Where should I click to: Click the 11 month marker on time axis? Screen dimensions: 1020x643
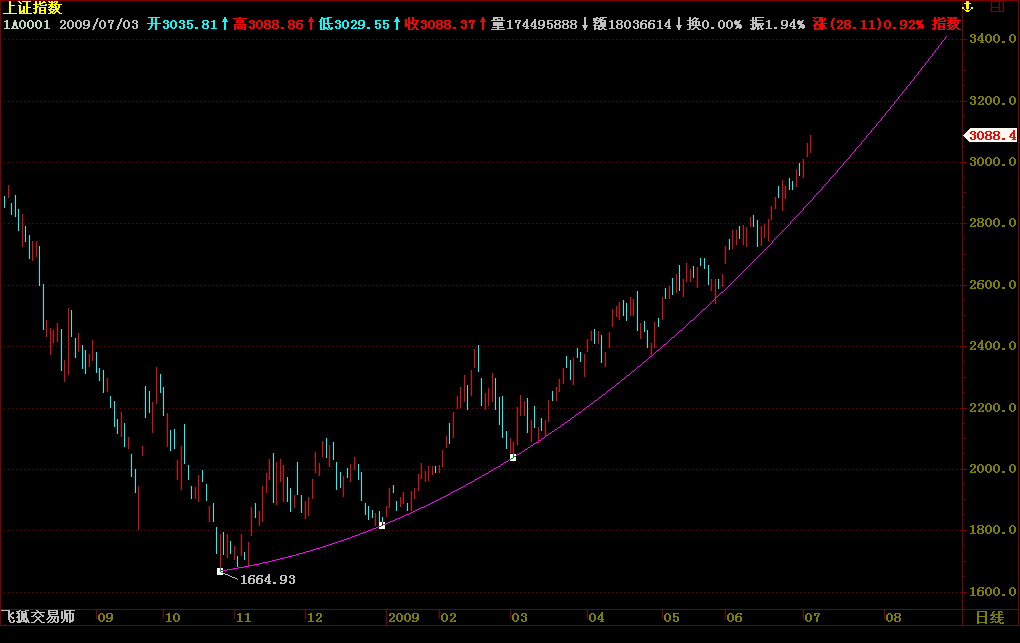(x=243, y=618)
